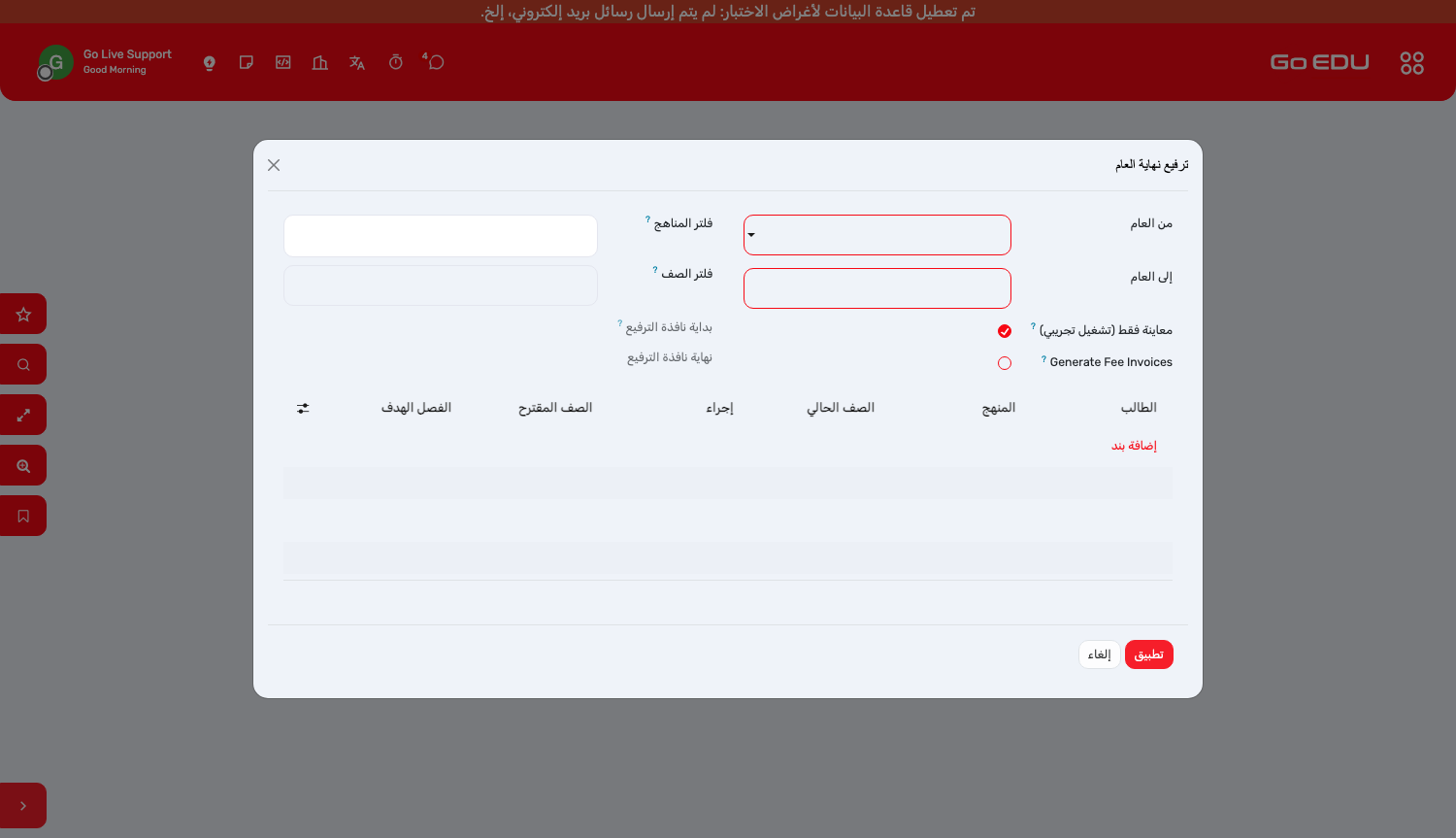Click the إجراء column header

(x=719, y=408)
